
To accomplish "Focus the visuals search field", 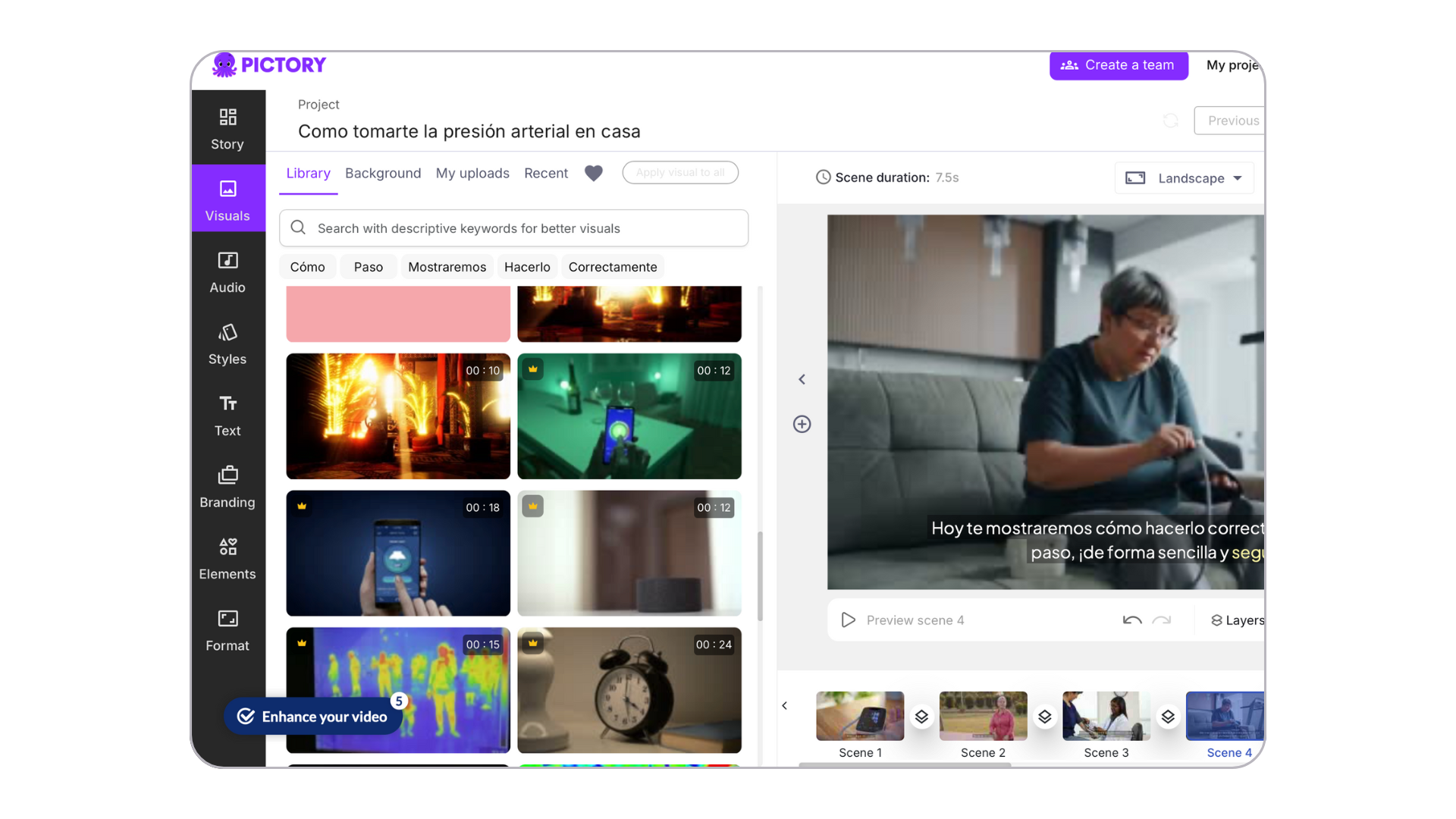I will (514, 228).
